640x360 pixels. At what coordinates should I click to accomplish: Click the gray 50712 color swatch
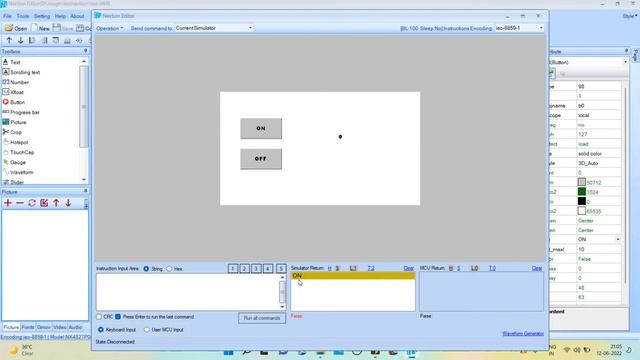pos(582,182)
